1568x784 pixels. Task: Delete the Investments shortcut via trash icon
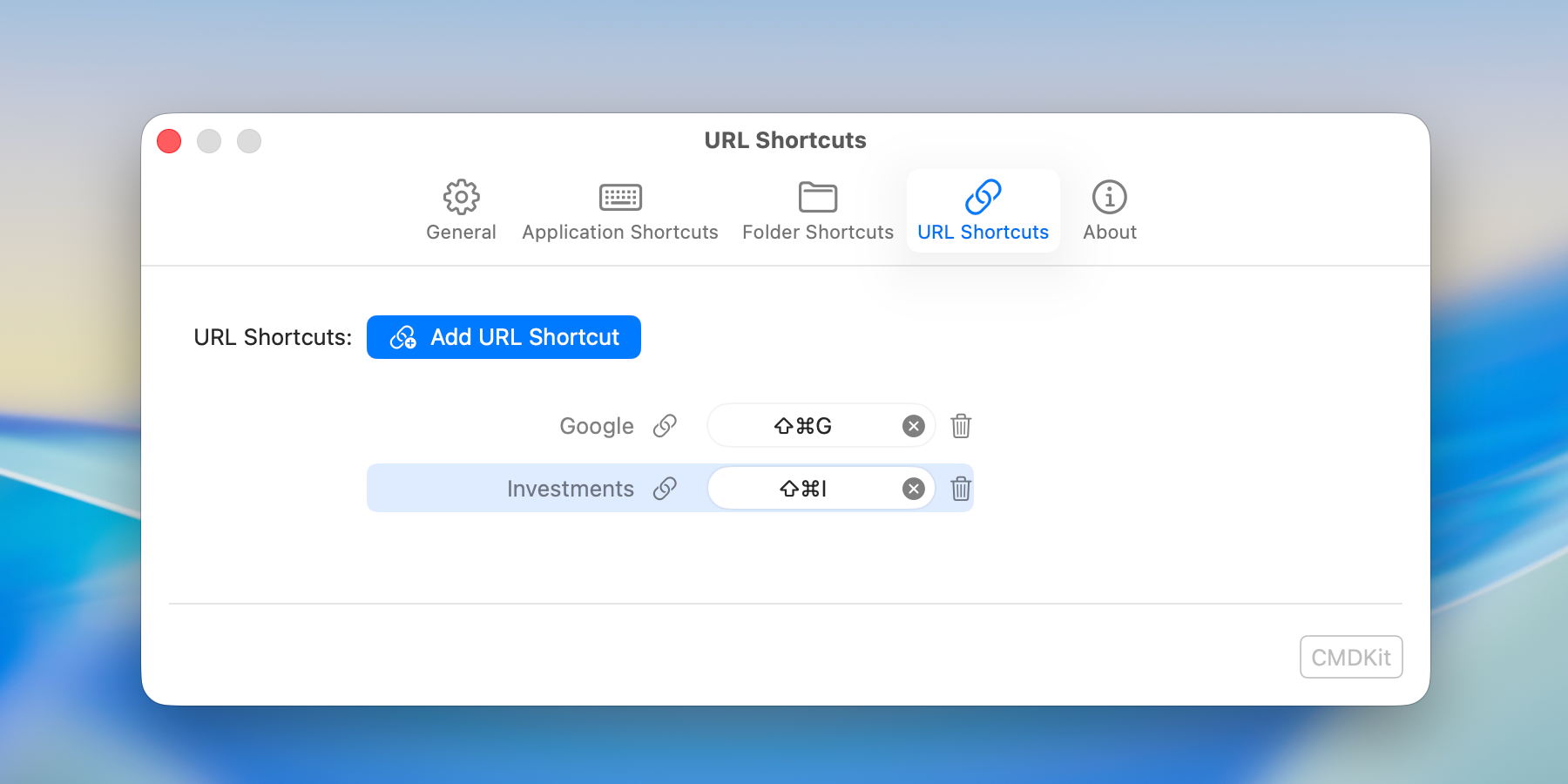pos(961,489)
